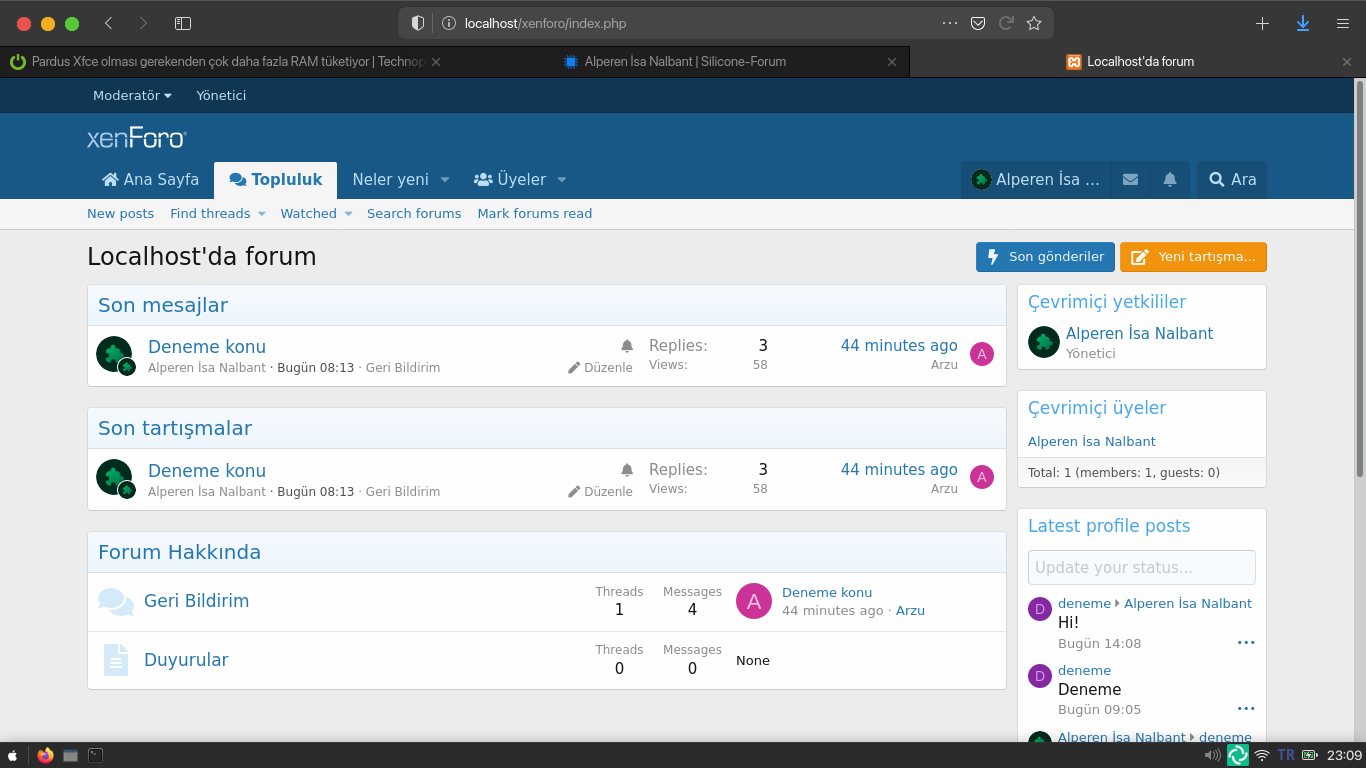The width and height of the screenshot is (1366, 768).
Task: Open the Geri Bildirim forum title
Action: point(196,601)
